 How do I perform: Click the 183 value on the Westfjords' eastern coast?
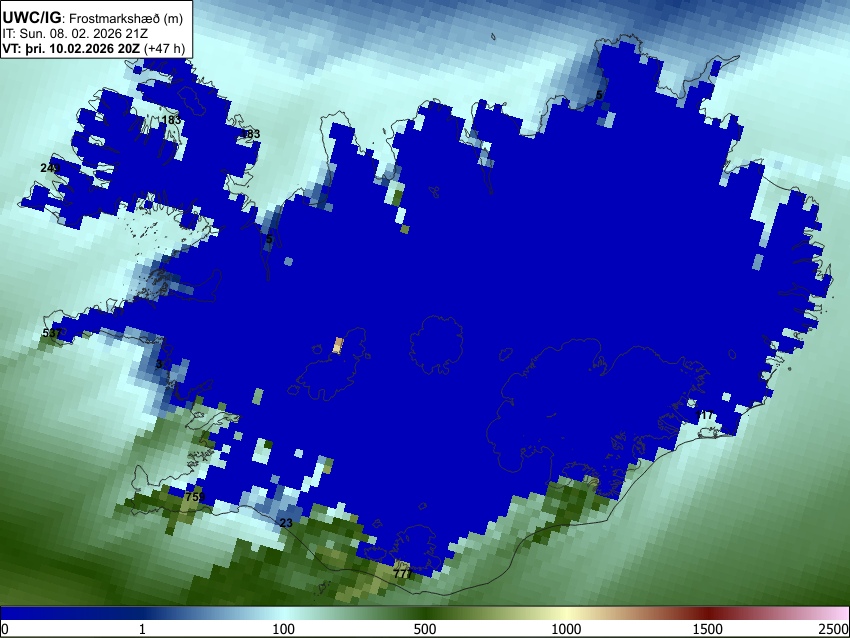pyautogui.click(x=250, y=133)
